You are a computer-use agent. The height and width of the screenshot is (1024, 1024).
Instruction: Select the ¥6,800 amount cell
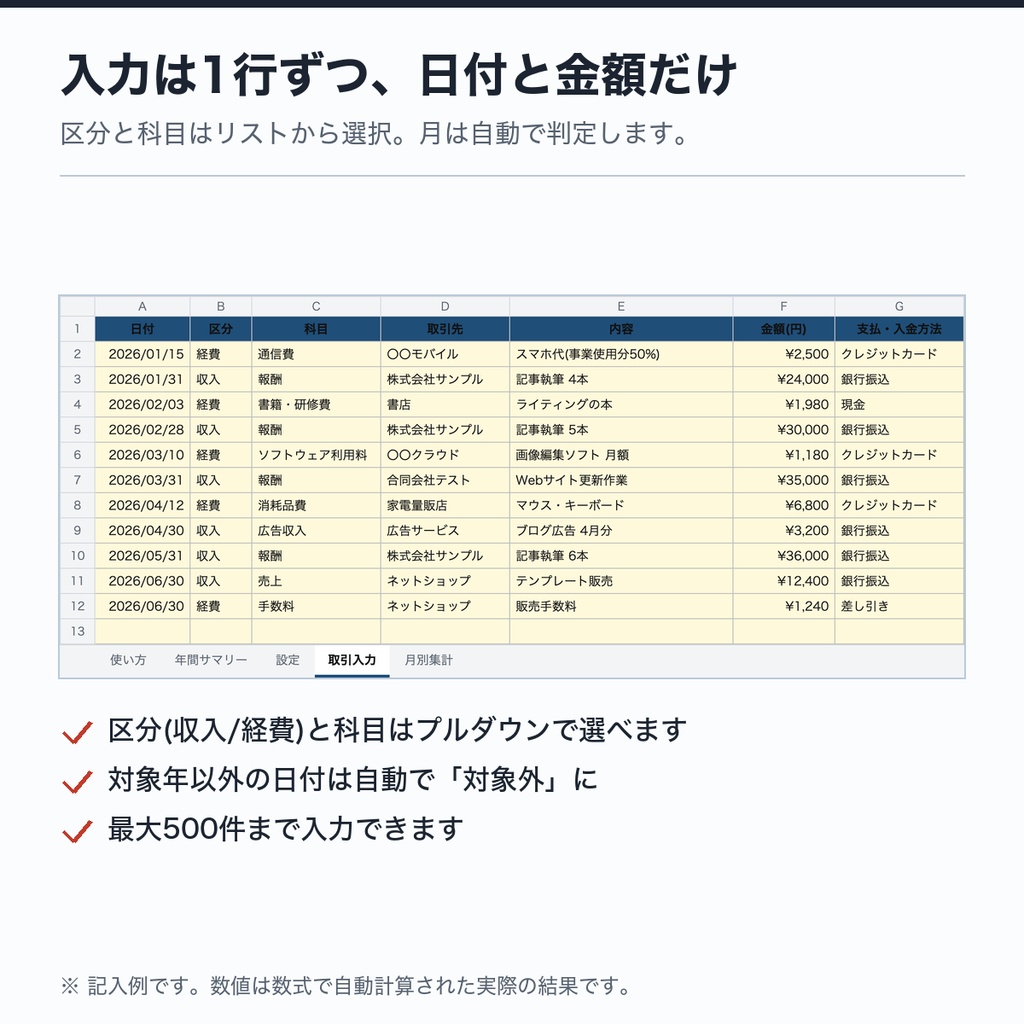784,505
